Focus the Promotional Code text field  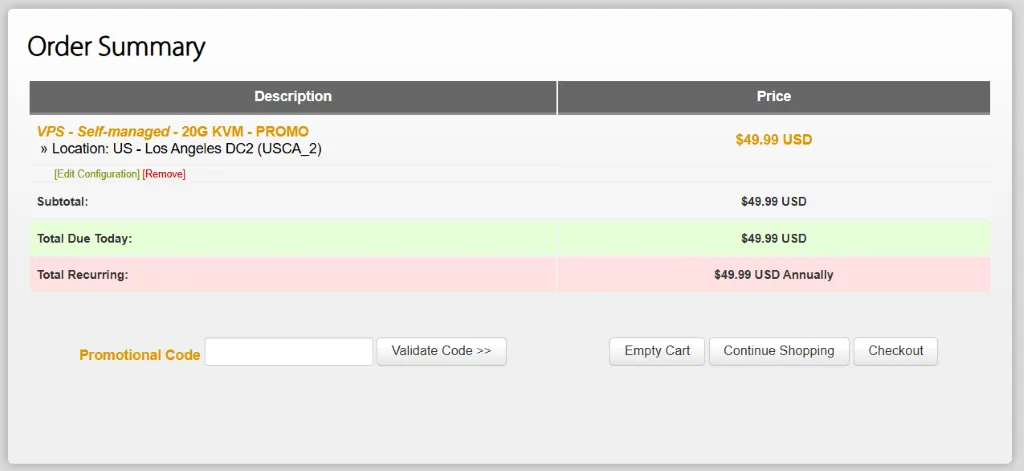point(289,352)
